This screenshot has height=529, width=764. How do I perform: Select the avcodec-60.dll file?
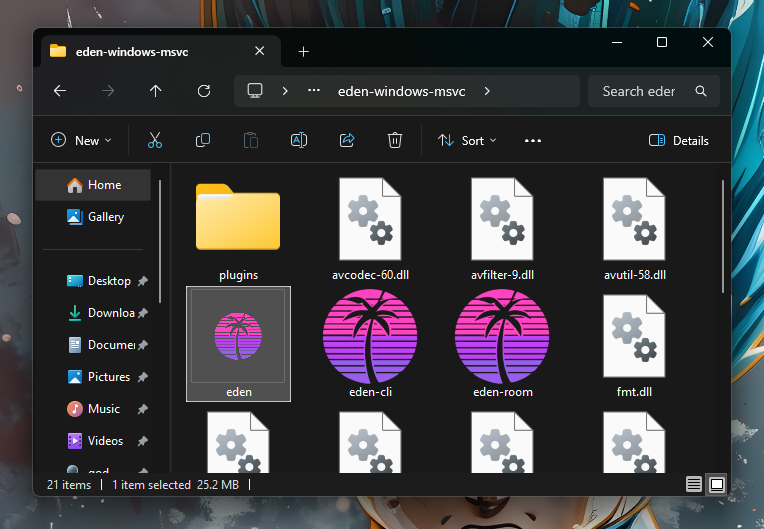370,229
